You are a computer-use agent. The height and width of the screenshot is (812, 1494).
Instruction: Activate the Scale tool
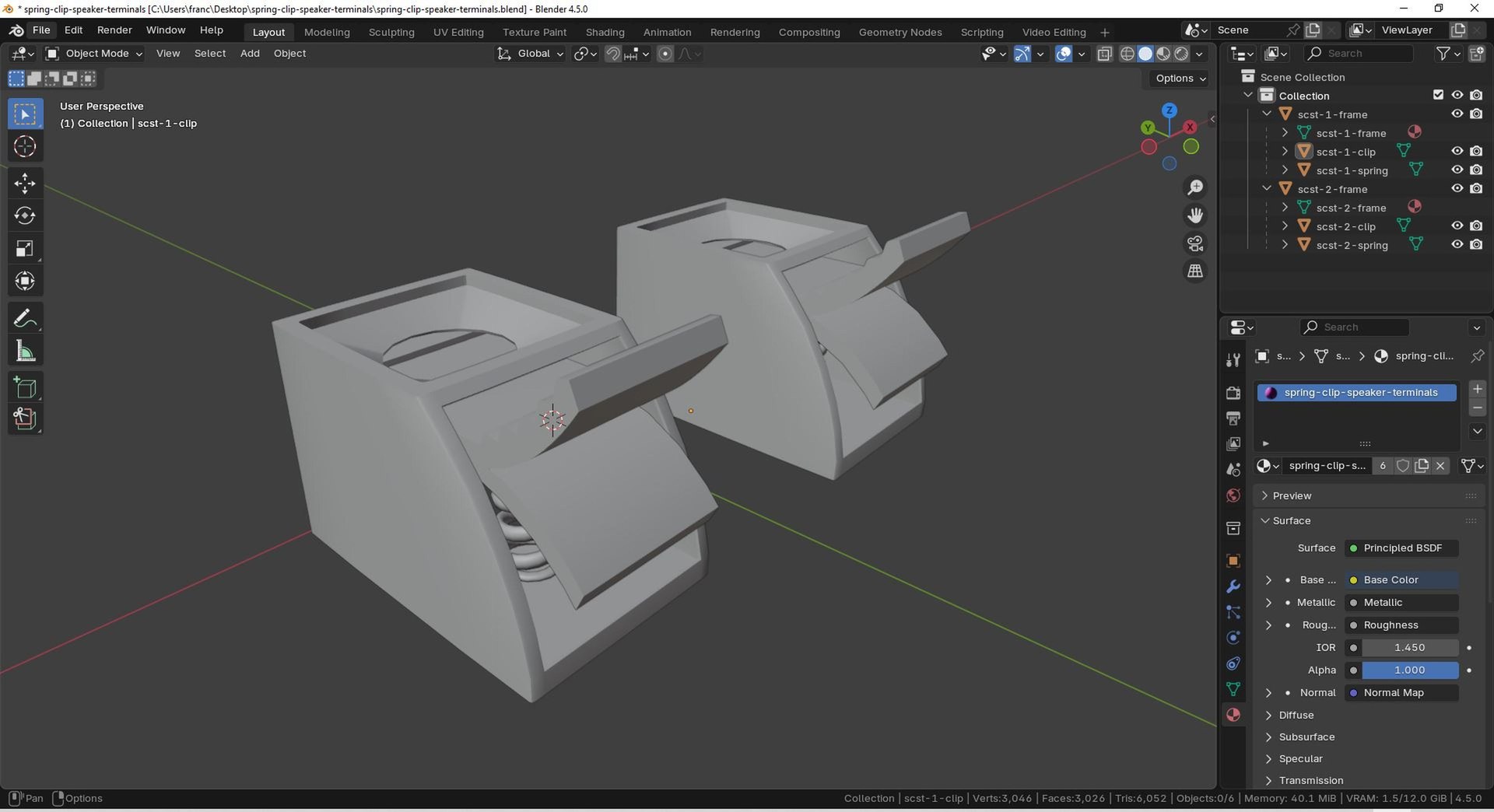(25, 248)
